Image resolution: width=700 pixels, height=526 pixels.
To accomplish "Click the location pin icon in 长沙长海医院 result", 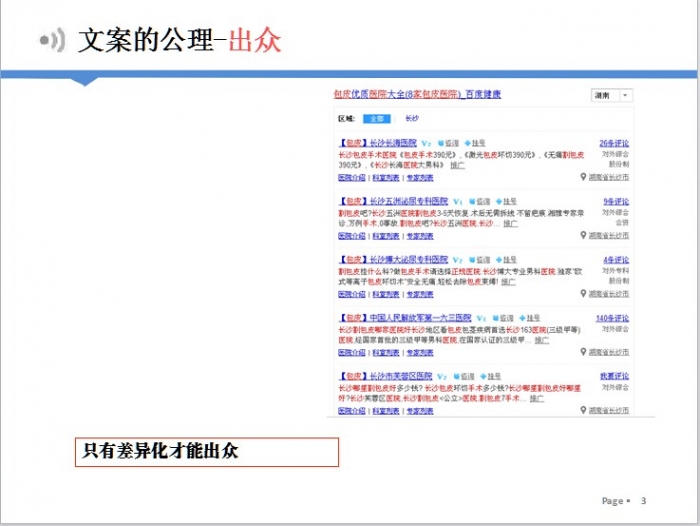I will (584, 177).
